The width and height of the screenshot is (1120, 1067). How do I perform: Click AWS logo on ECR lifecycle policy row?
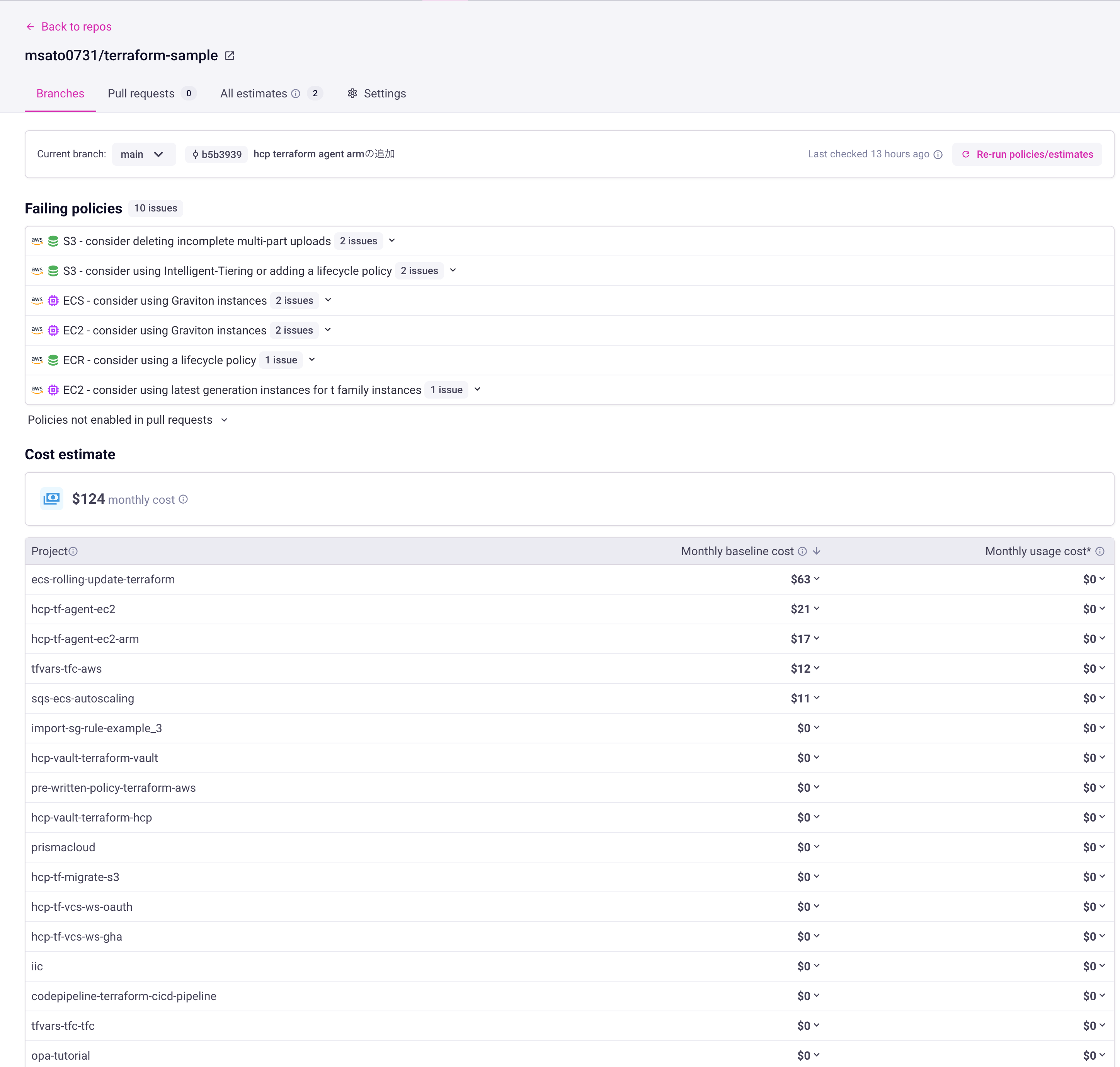[37, 361]
